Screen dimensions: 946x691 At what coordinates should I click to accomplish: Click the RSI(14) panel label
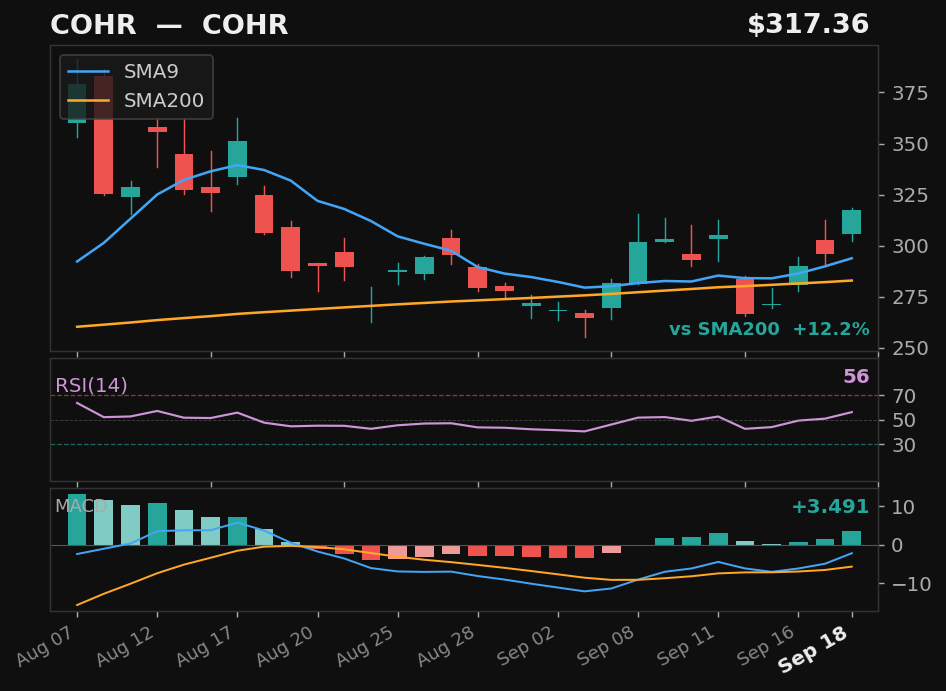click(x=91, y=386)
